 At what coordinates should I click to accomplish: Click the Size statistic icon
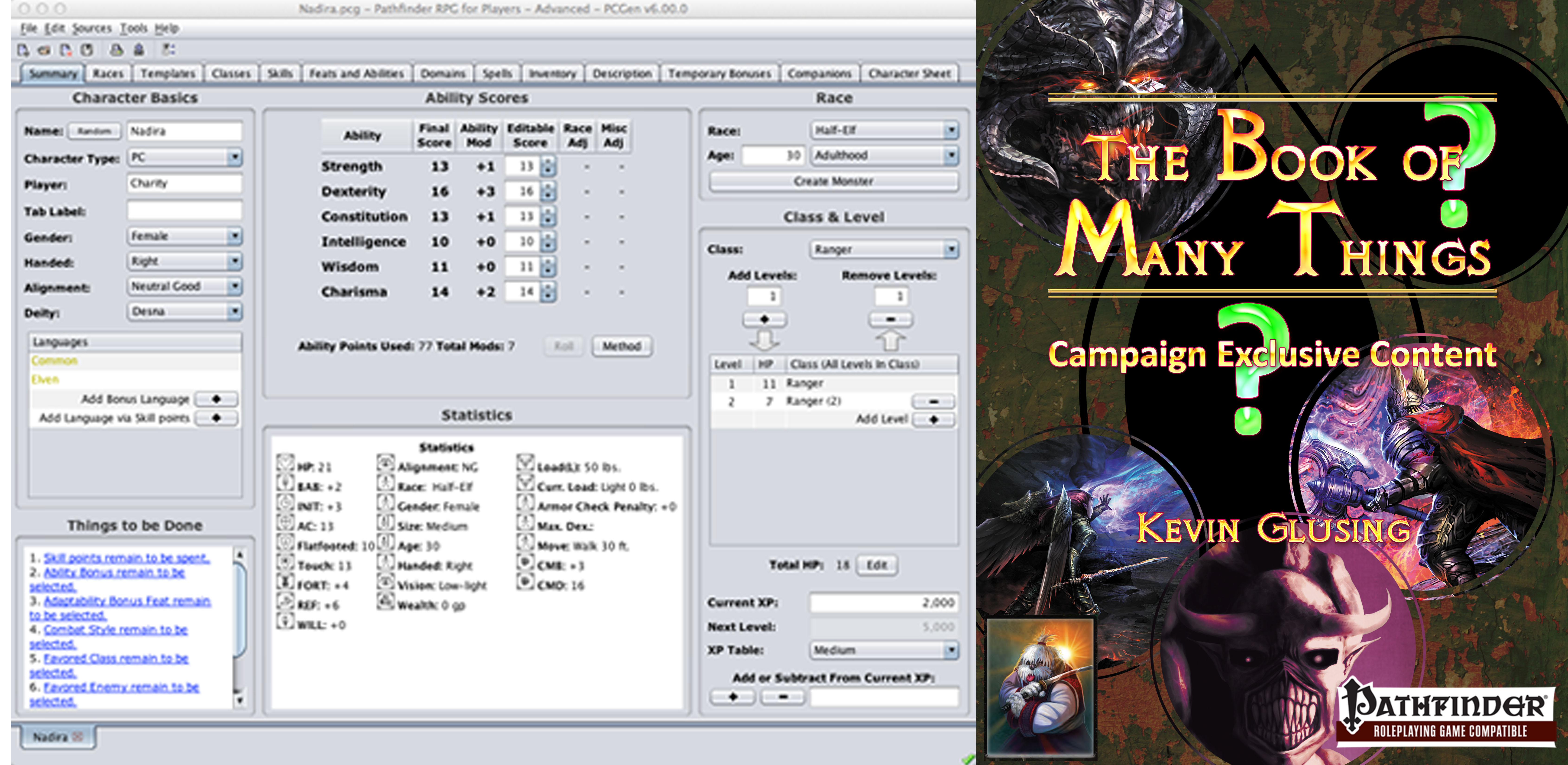pos(386,522)
